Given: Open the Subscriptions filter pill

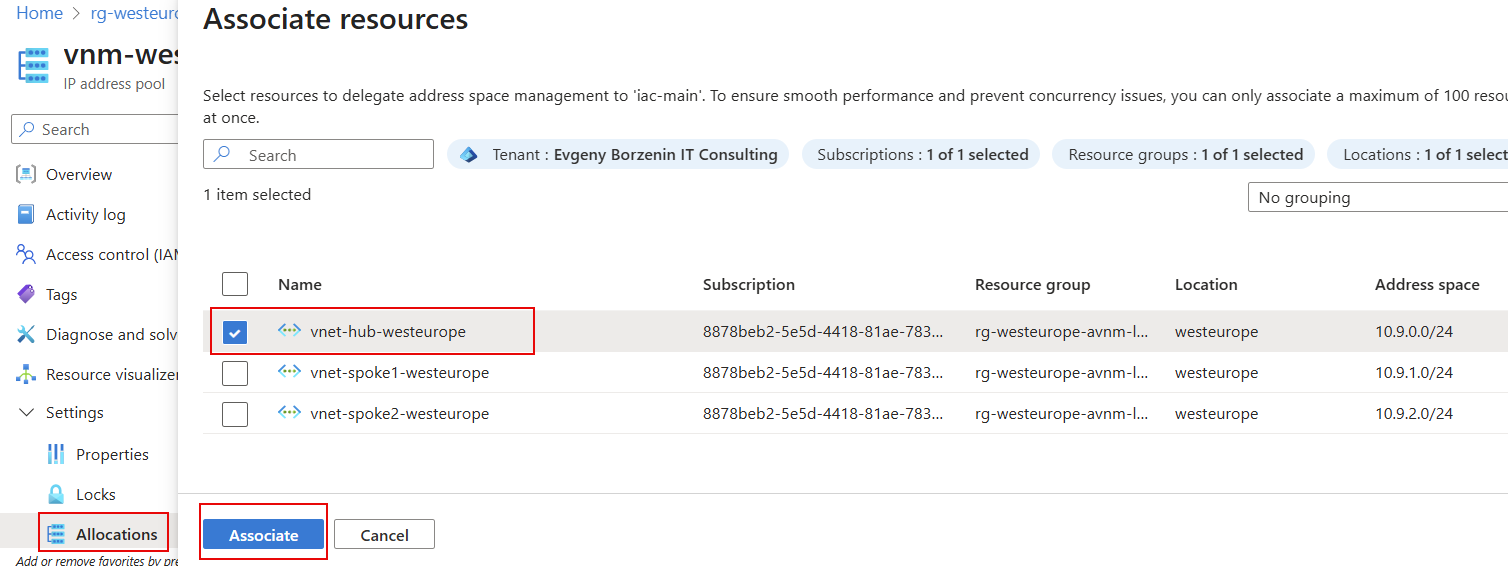Looking at the screenshot, I should pos(921,154).
